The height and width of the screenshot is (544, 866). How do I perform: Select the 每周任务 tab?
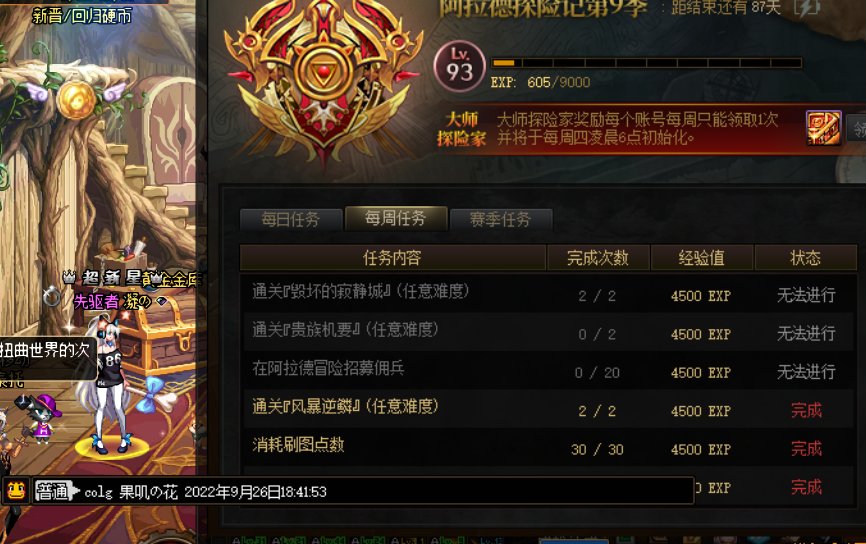pos(395,218)
